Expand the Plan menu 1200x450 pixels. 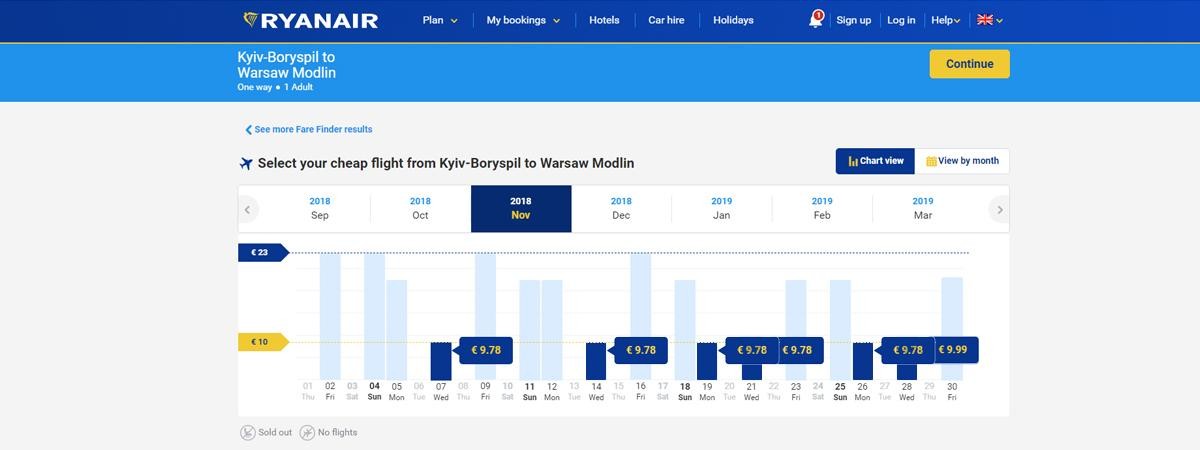[440, 20]
